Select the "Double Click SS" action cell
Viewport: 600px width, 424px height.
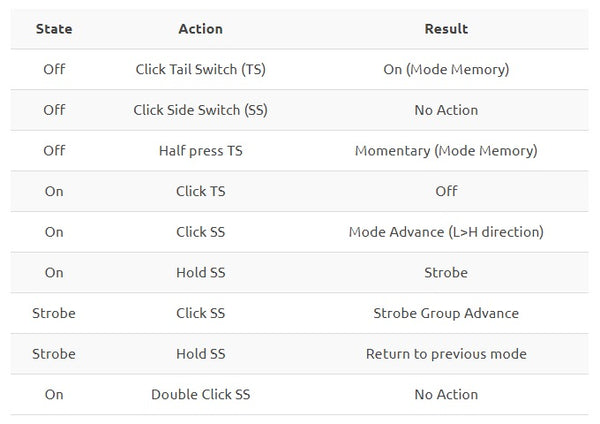pyautogui.click(x=200, y=394)
